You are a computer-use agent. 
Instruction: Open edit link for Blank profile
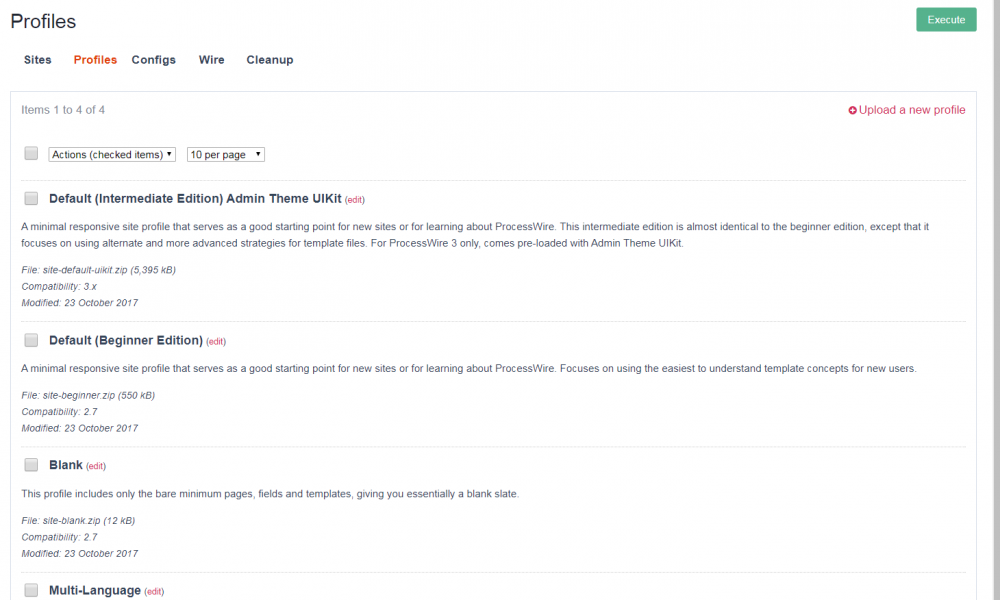pos(96,466)
